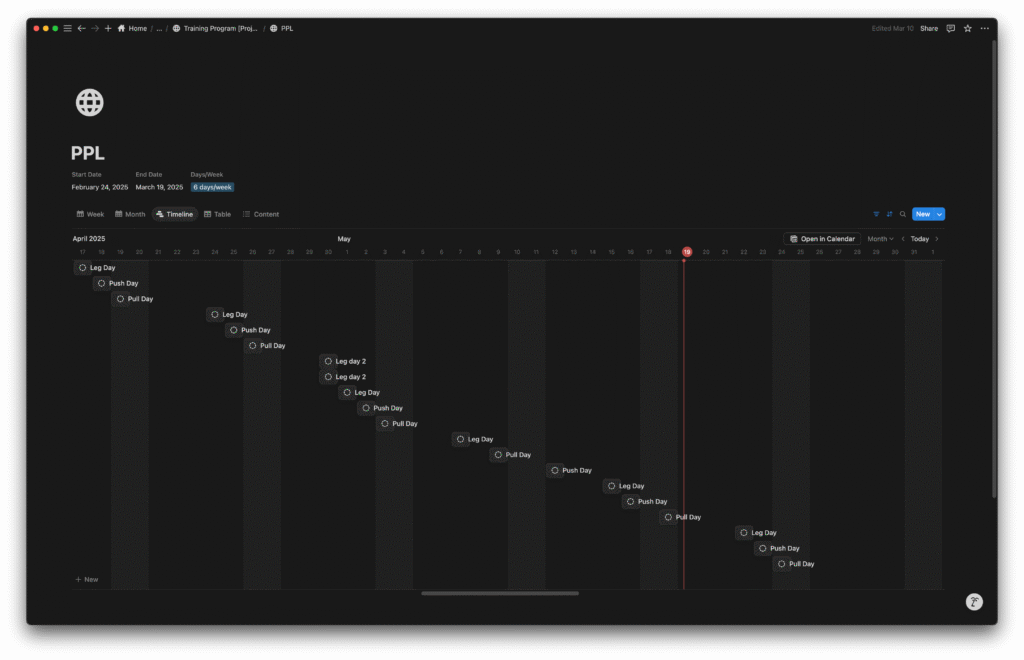1024x660 pixels.
Task: Expand the collapsed breadcrumb ellipsis
Action: point(159,28)
